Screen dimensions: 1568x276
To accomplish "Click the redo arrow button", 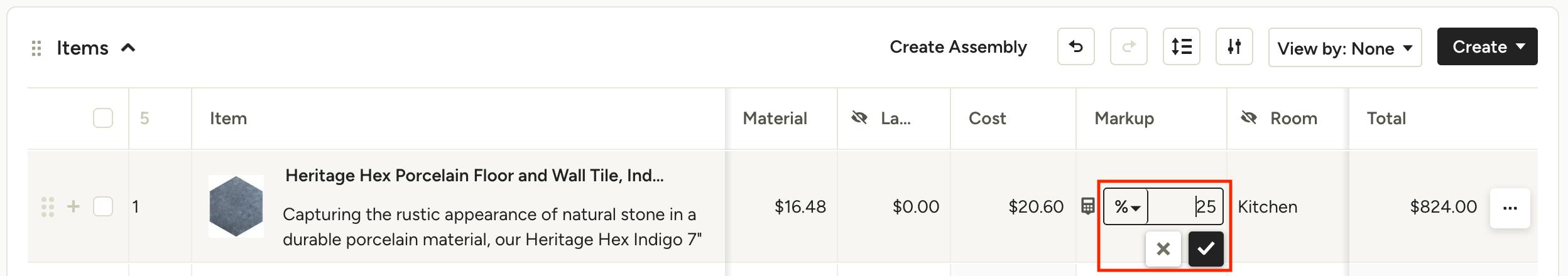I will [x=1128, y=46].
